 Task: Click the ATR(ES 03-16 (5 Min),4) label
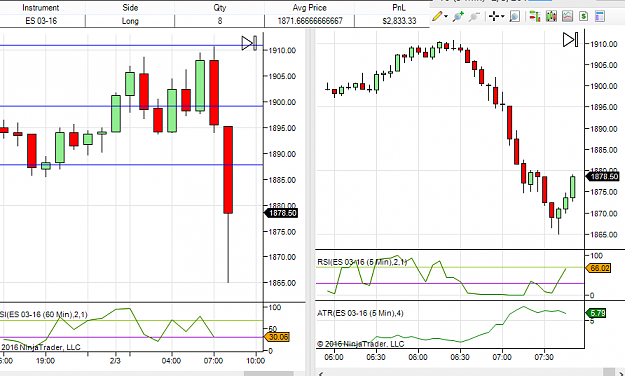click(x=360, y=313)
